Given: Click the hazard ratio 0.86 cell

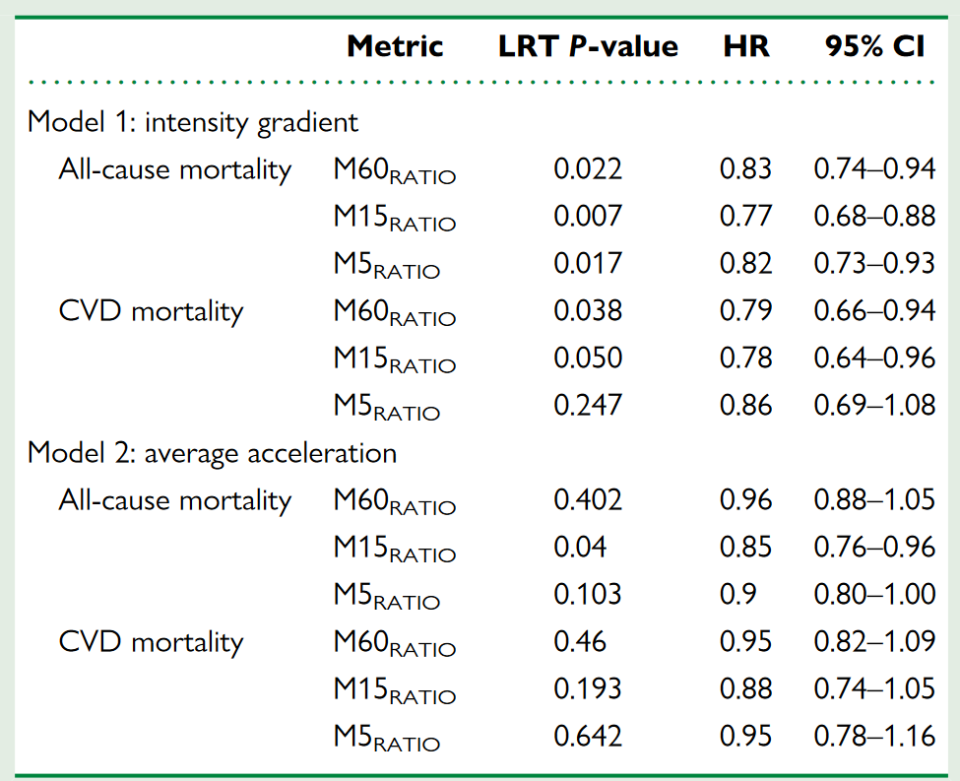Looking at the screenshot, I should [x=745, y=405].
